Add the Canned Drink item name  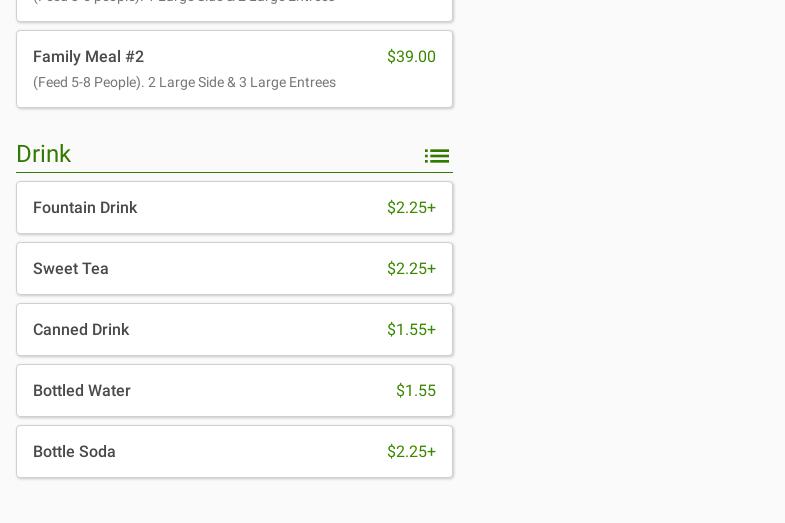click(81, 330)
